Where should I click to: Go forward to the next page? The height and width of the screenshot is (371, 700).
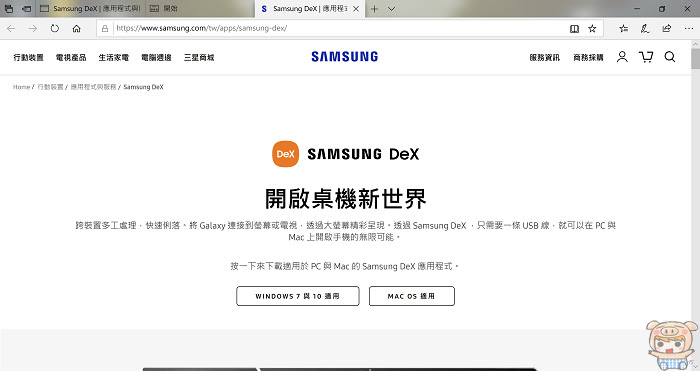pos(33,29)
